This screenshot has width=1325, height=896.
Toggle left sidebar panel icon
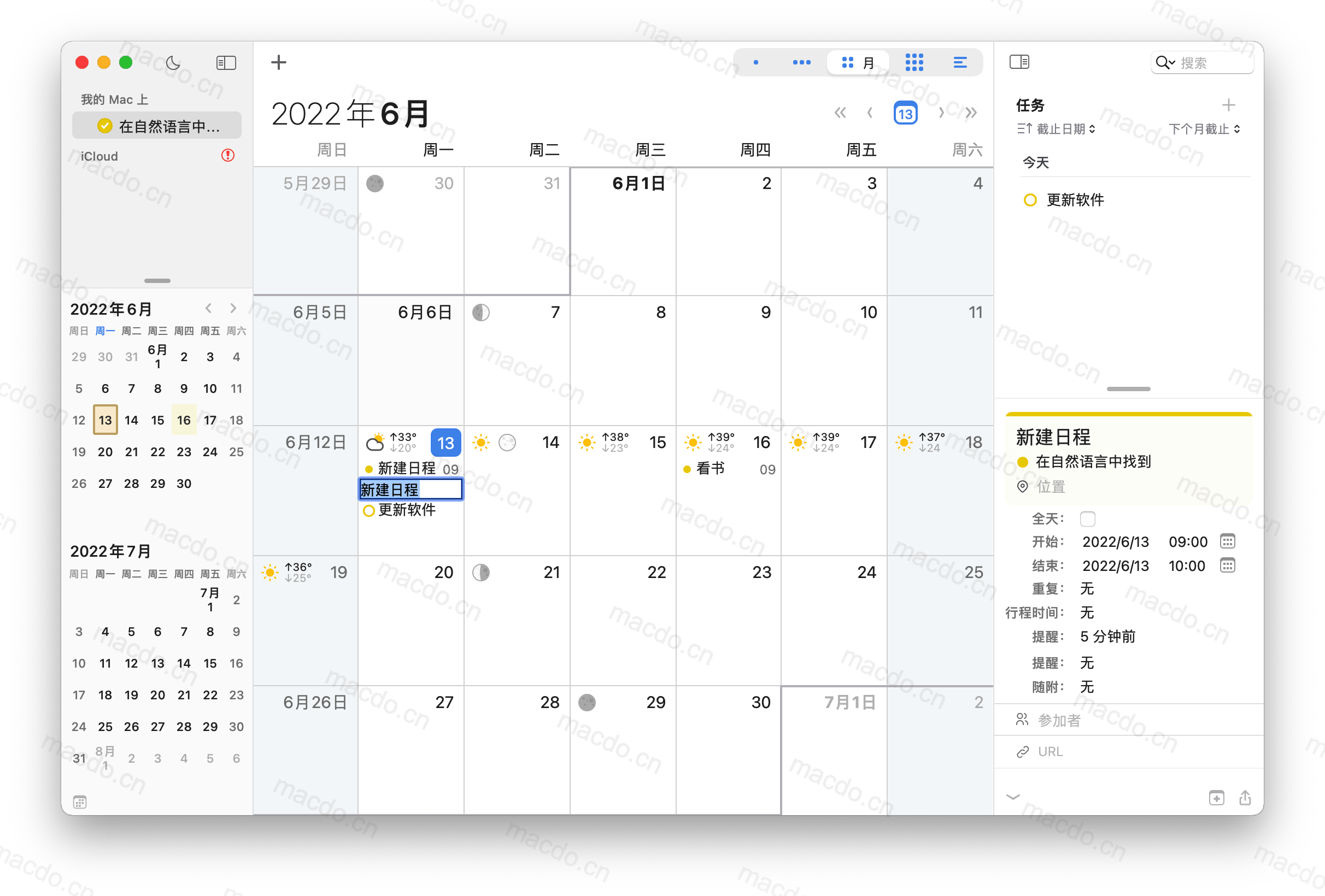point(226,63)
